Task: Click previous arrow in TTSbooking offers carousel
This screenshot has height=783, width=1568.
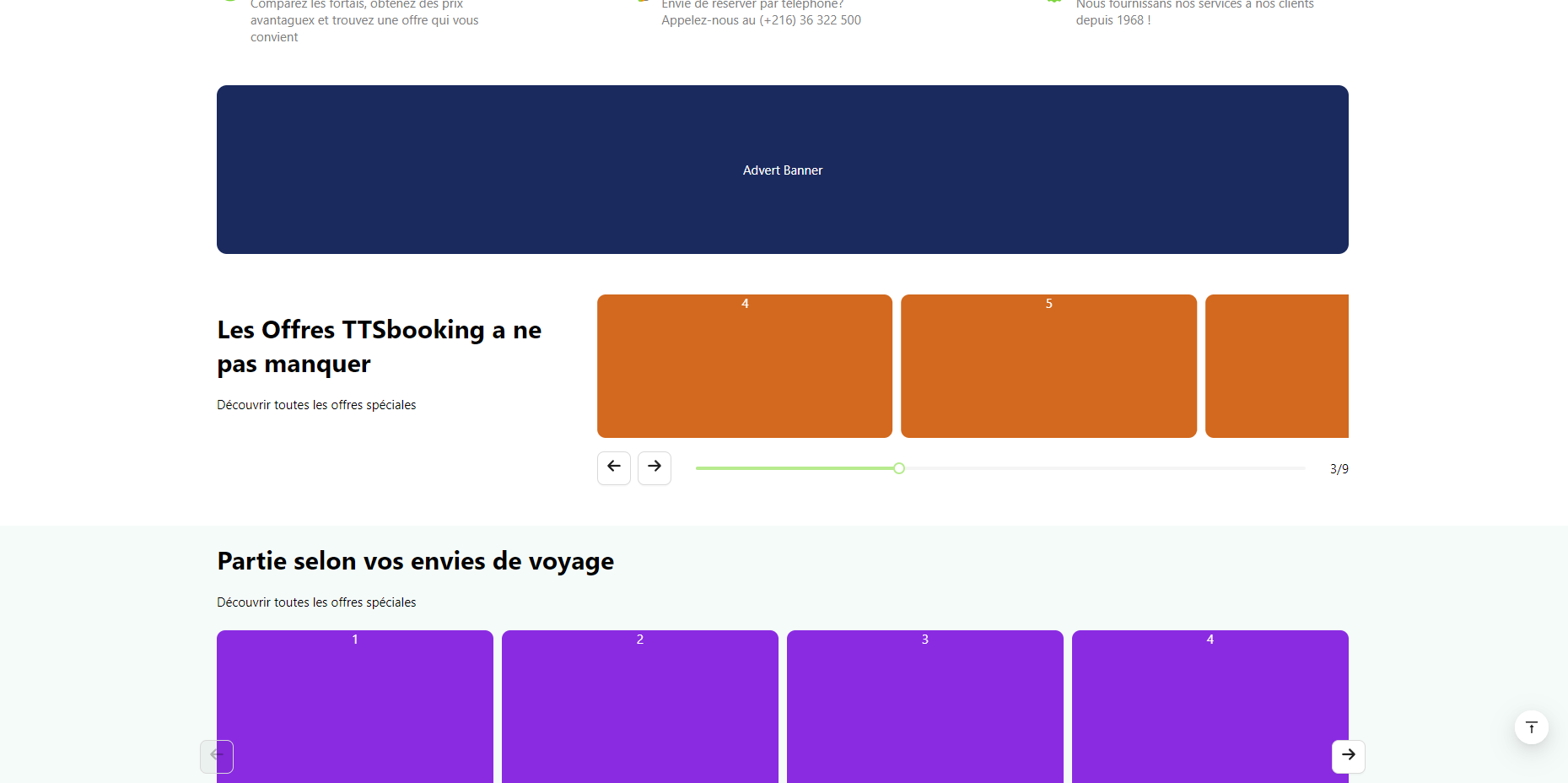Action: [613, 467]
